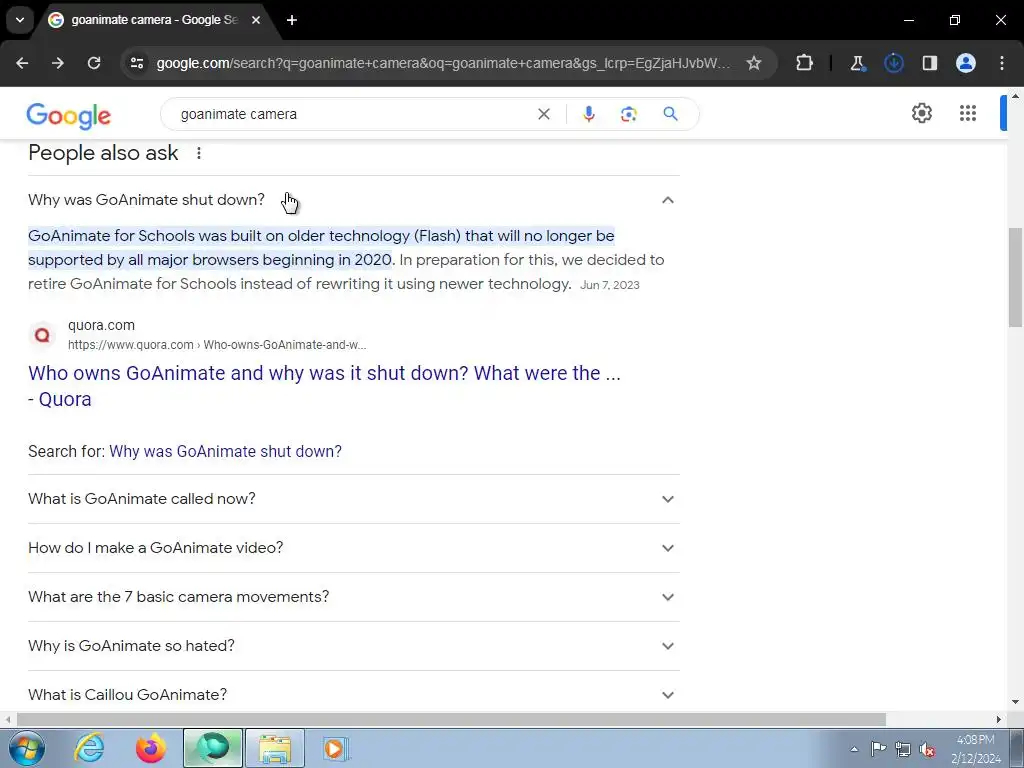Collapse Why was GoAnimate shut down

(x=353, y=200)
